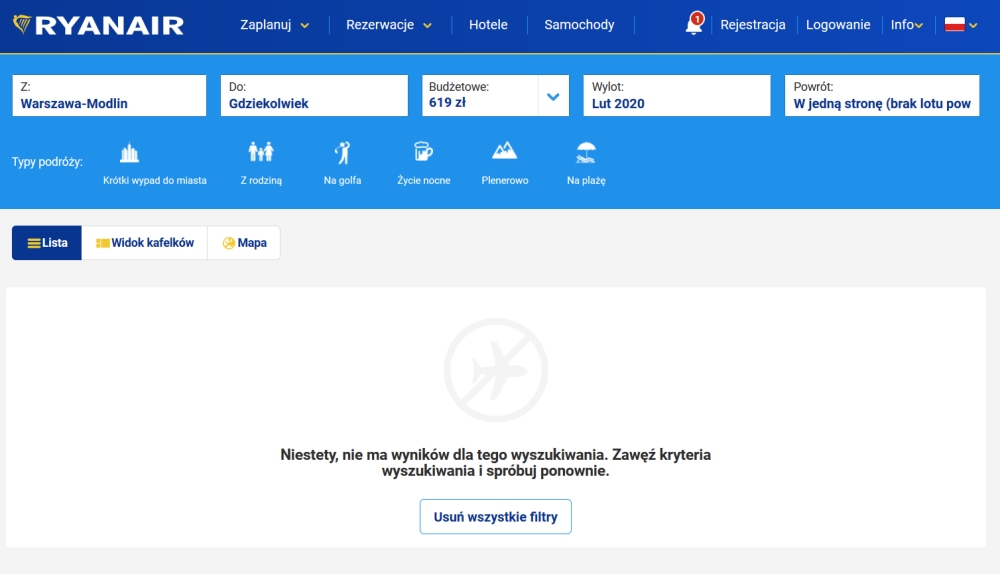Pick the golf trip type icon
This screenshot has width=1000, height=574.
point(342,152)
